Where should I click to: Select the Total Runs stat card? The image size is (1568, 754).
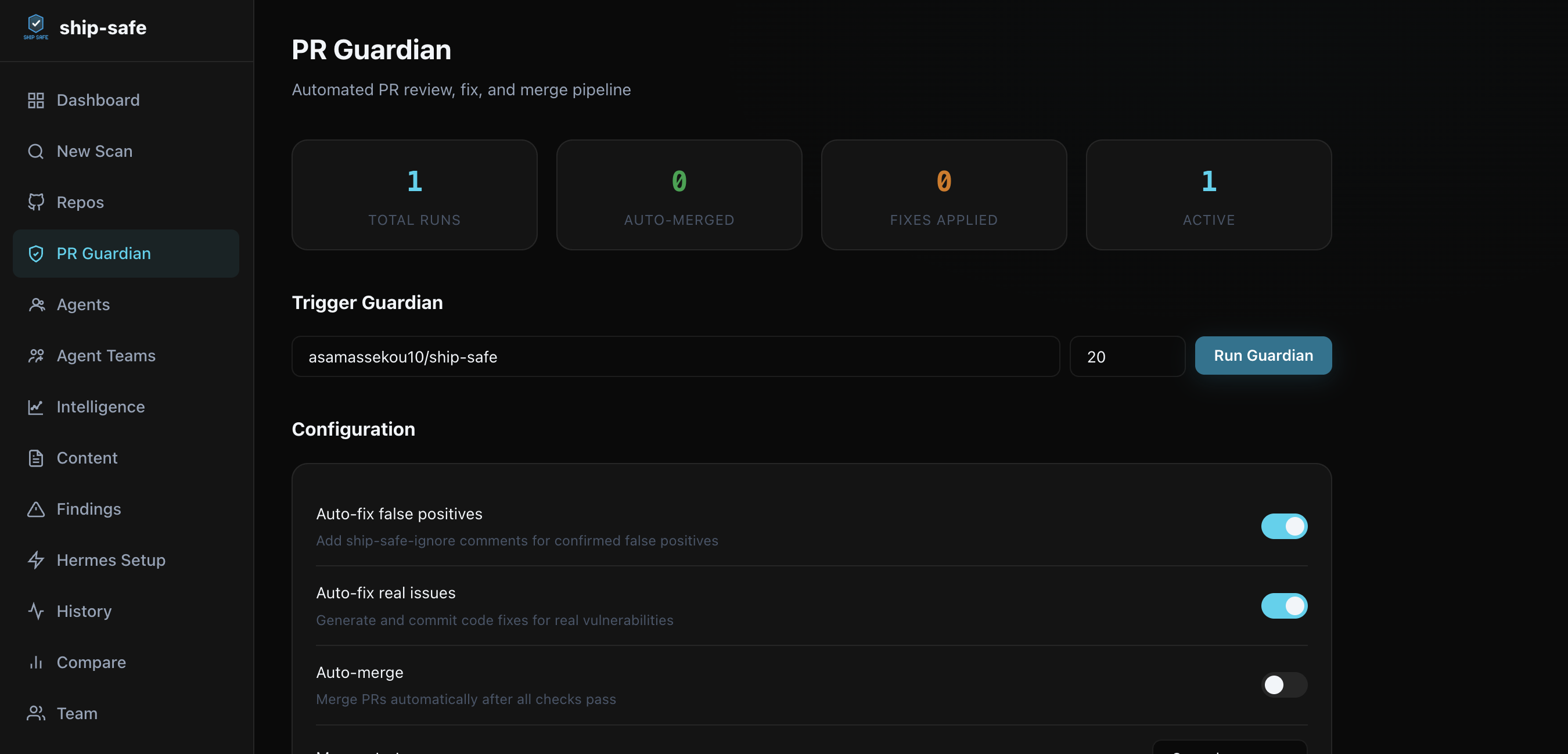point(415,195)
